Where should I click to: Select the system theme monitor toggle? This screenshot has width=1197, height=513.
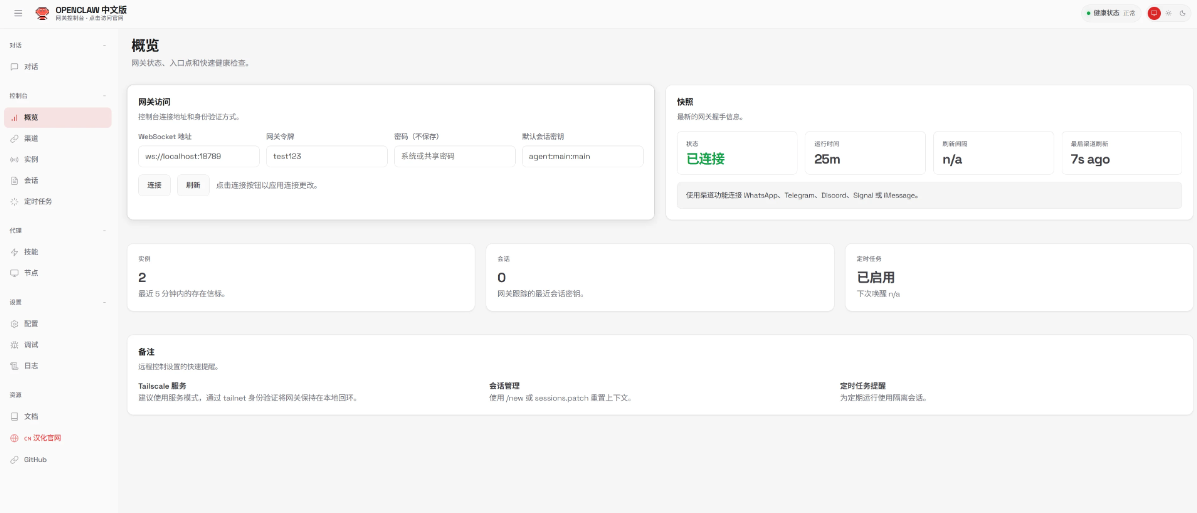(1154, 13)
